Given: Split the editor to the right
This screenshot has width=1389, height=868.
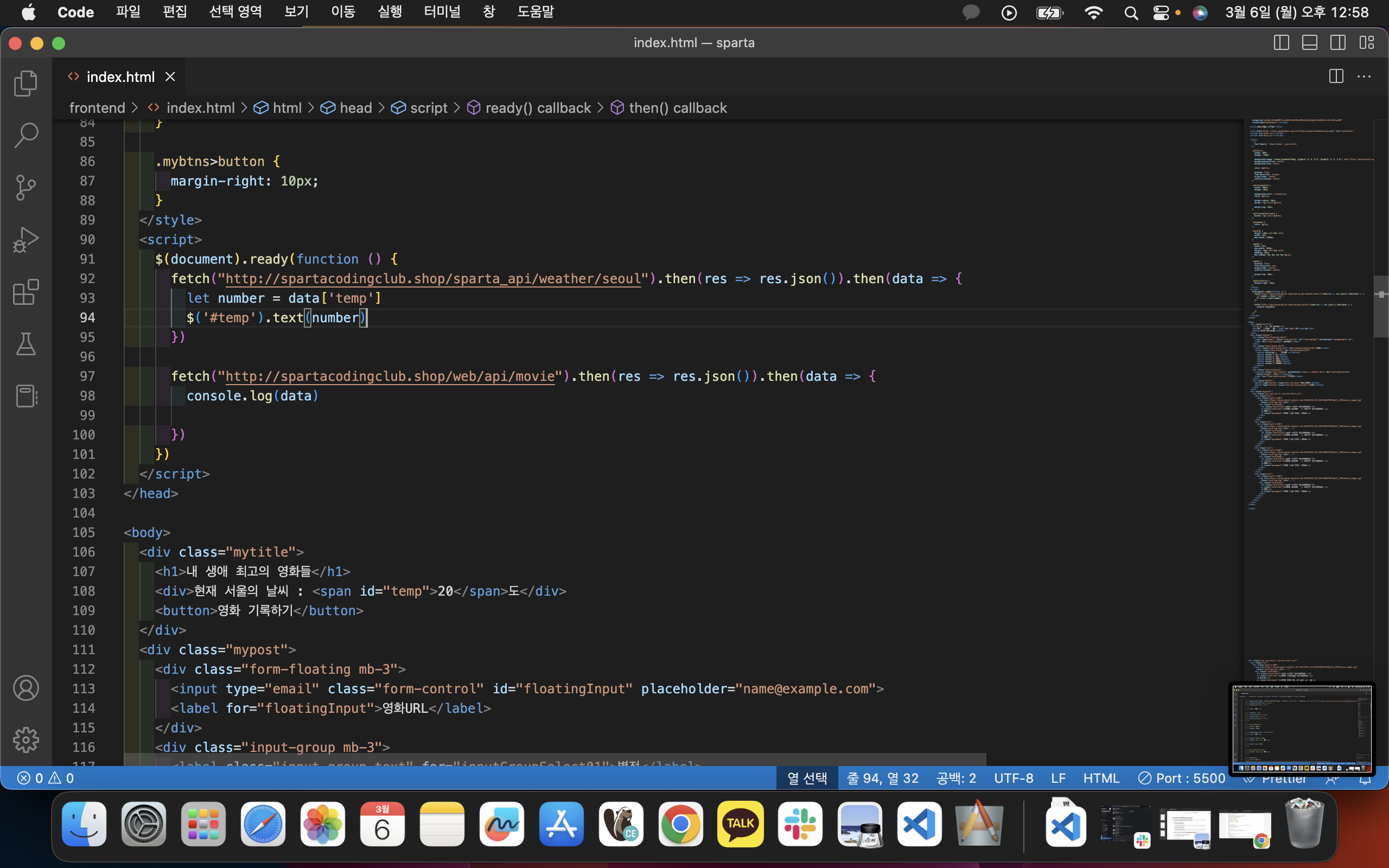Looking at the screenshot, I should coord(1336,76).
